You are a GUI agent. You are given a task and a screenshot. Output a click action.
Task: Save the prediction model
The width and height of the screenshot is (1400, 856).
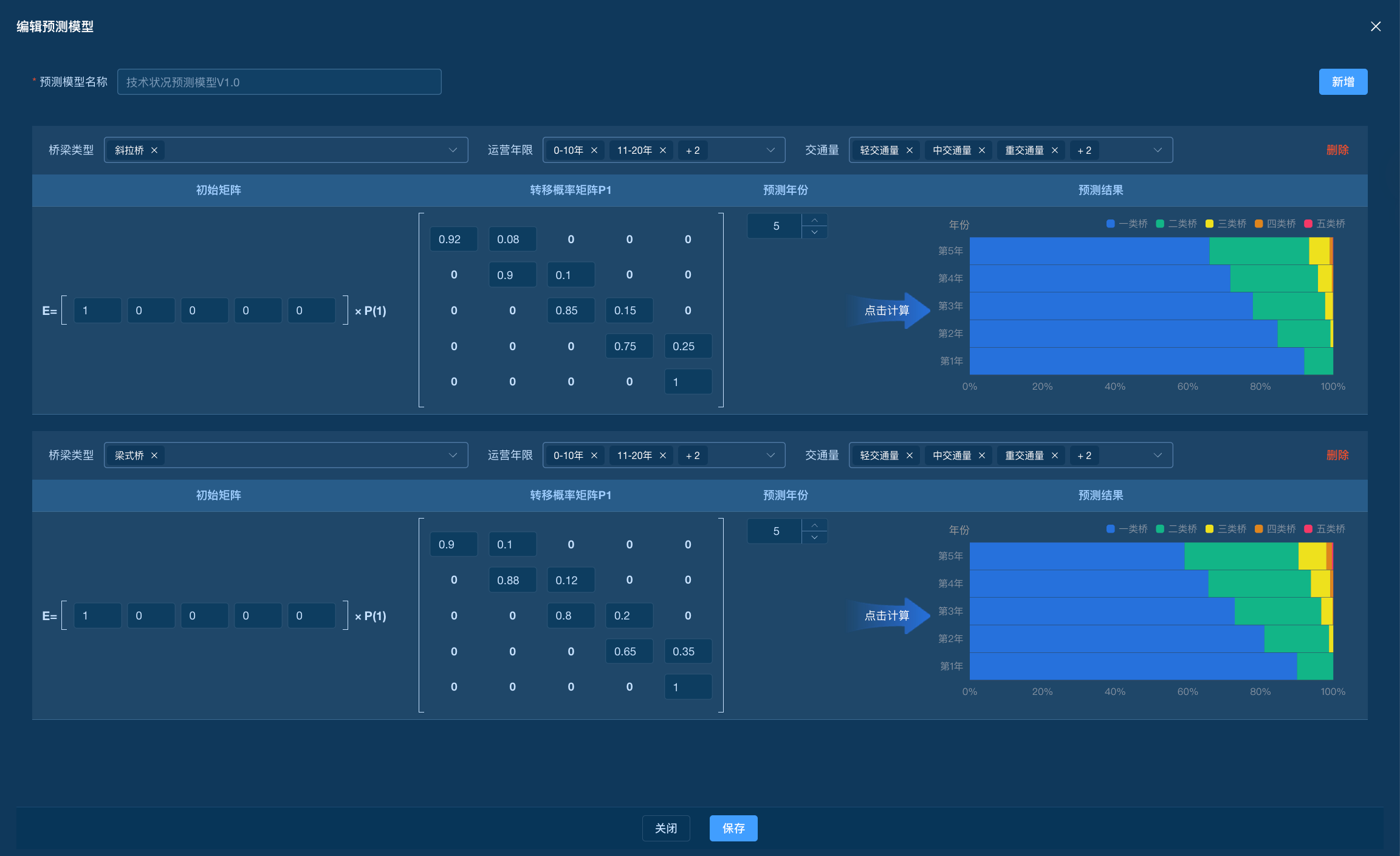[x=733, y=828]
